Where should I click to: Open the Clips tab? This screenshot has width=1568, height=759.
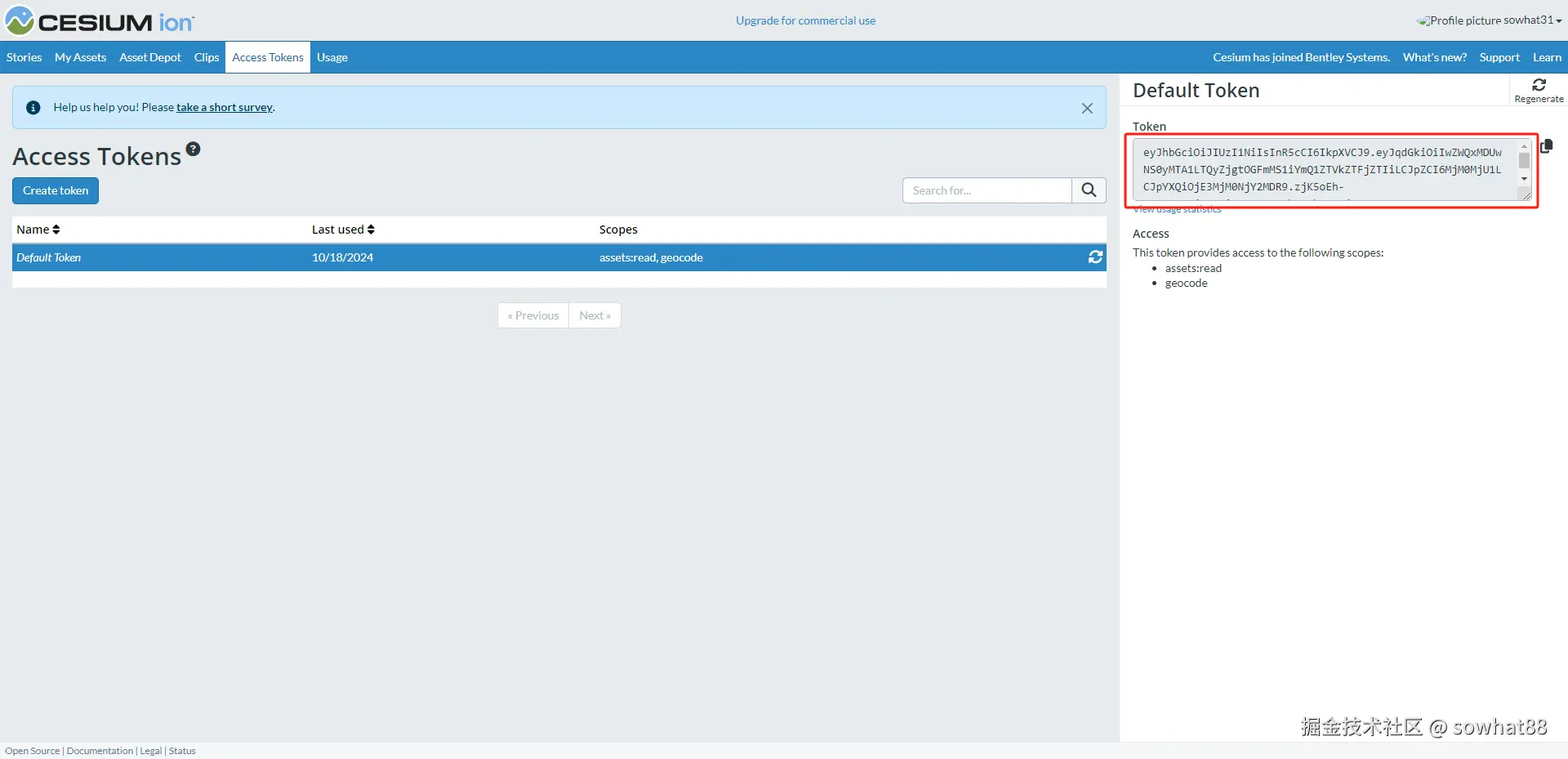[207, 57]
